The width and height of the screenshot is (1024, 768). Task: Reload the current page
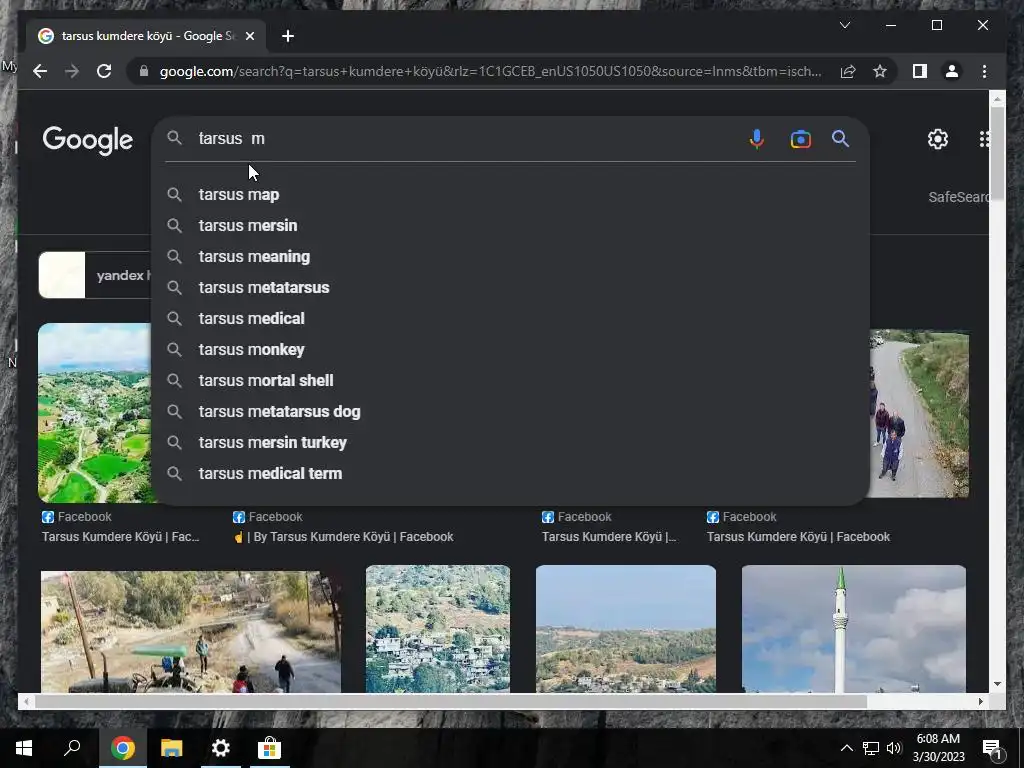104,71
